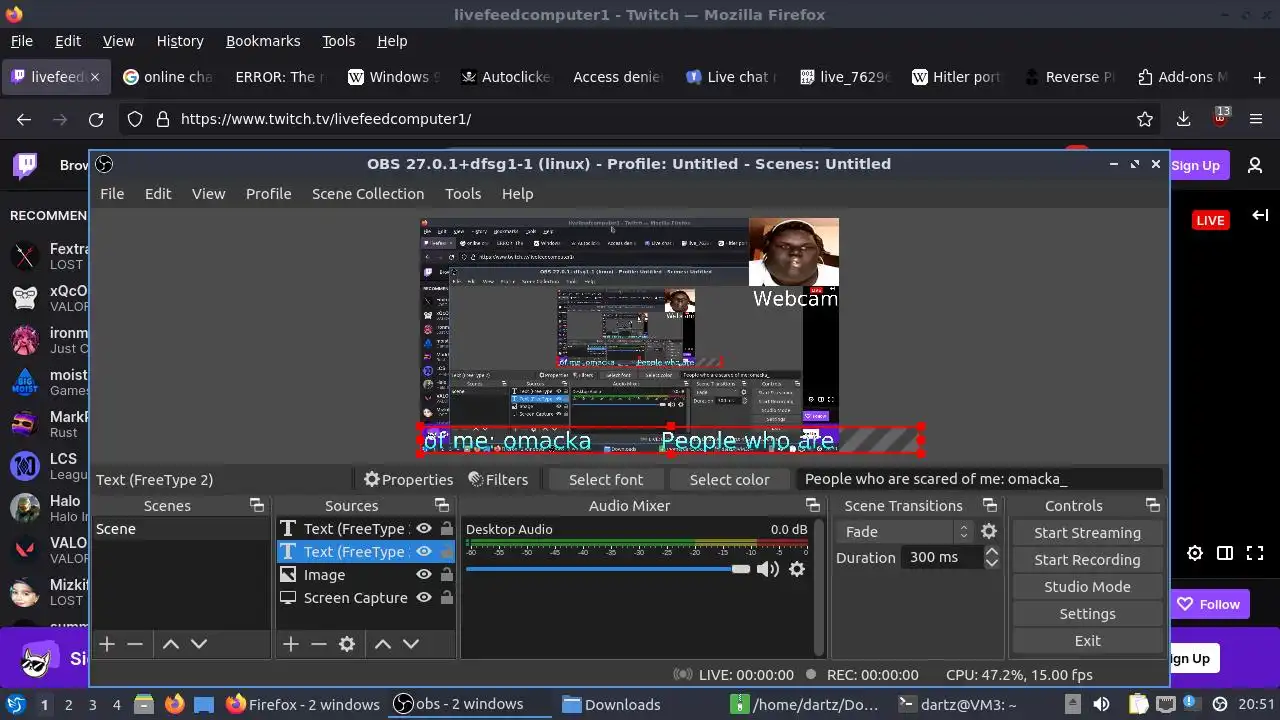Toggle the lock on the selected Text source

(447, 552)
